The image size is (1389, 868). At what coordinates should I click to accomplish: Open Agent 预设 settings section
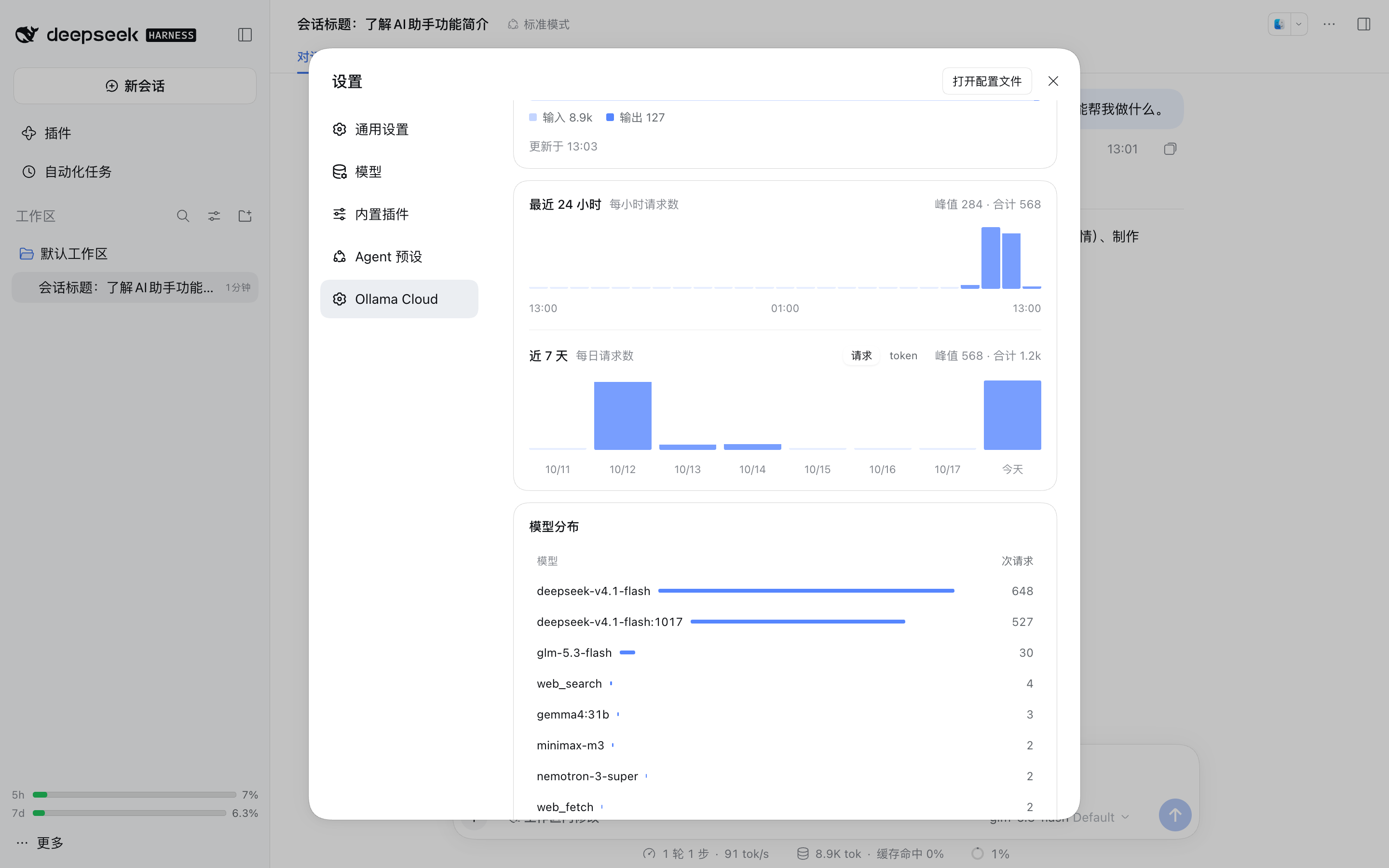click(399, 257)
